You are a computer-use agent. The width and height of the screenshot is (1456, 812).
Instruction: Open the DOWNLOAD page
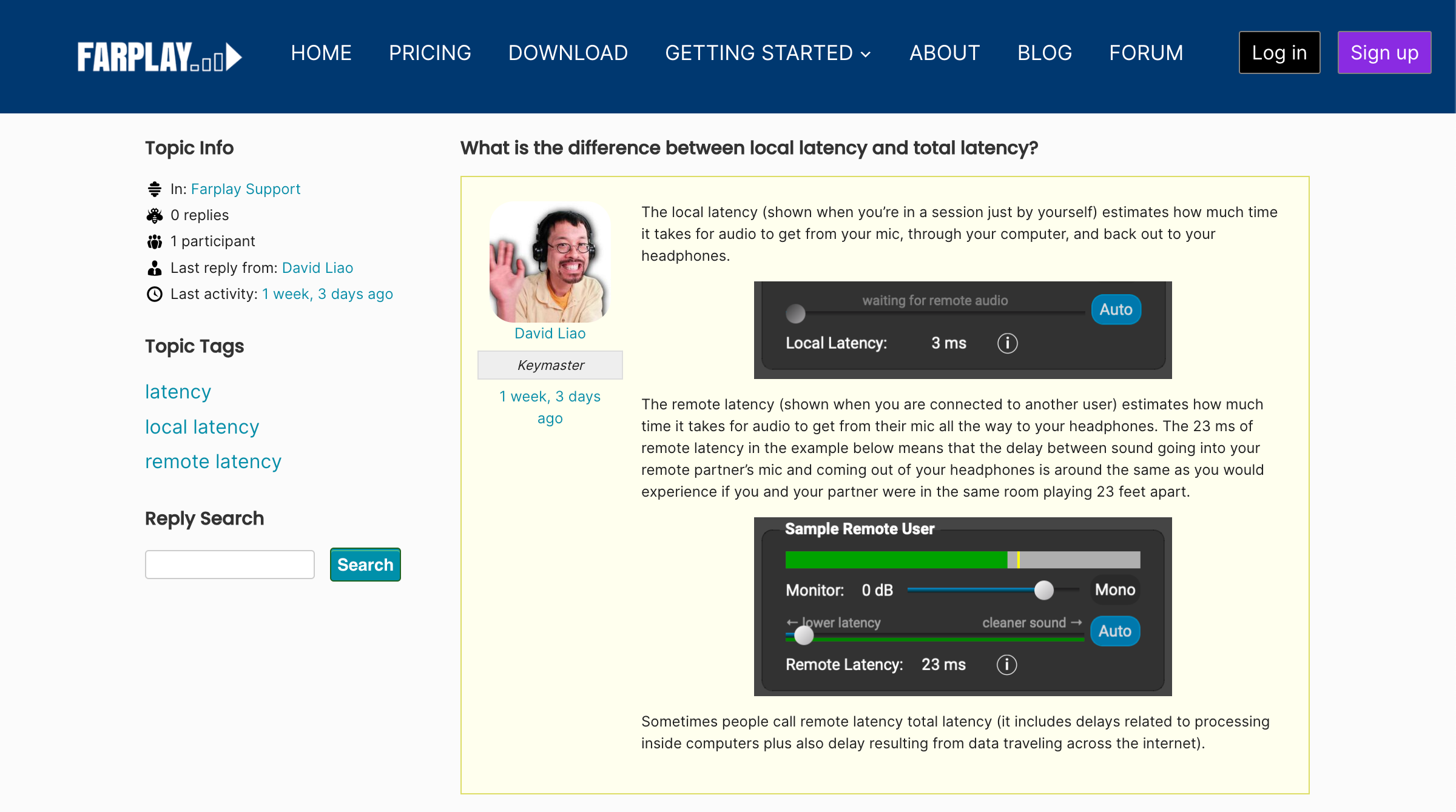coord(568,53)
